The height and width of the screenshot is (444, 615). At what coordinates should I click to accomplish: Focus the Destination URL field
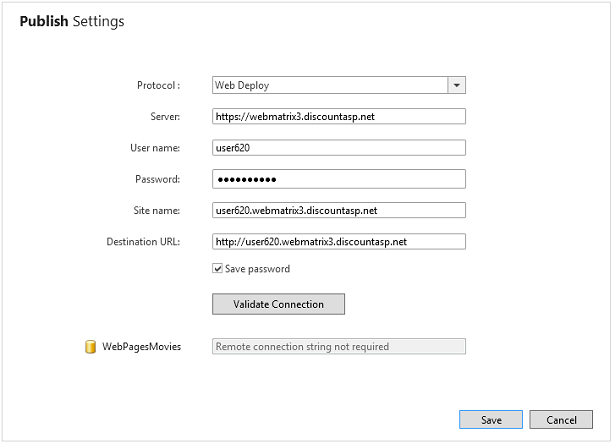pyautogui.click(x=339, y=241)
